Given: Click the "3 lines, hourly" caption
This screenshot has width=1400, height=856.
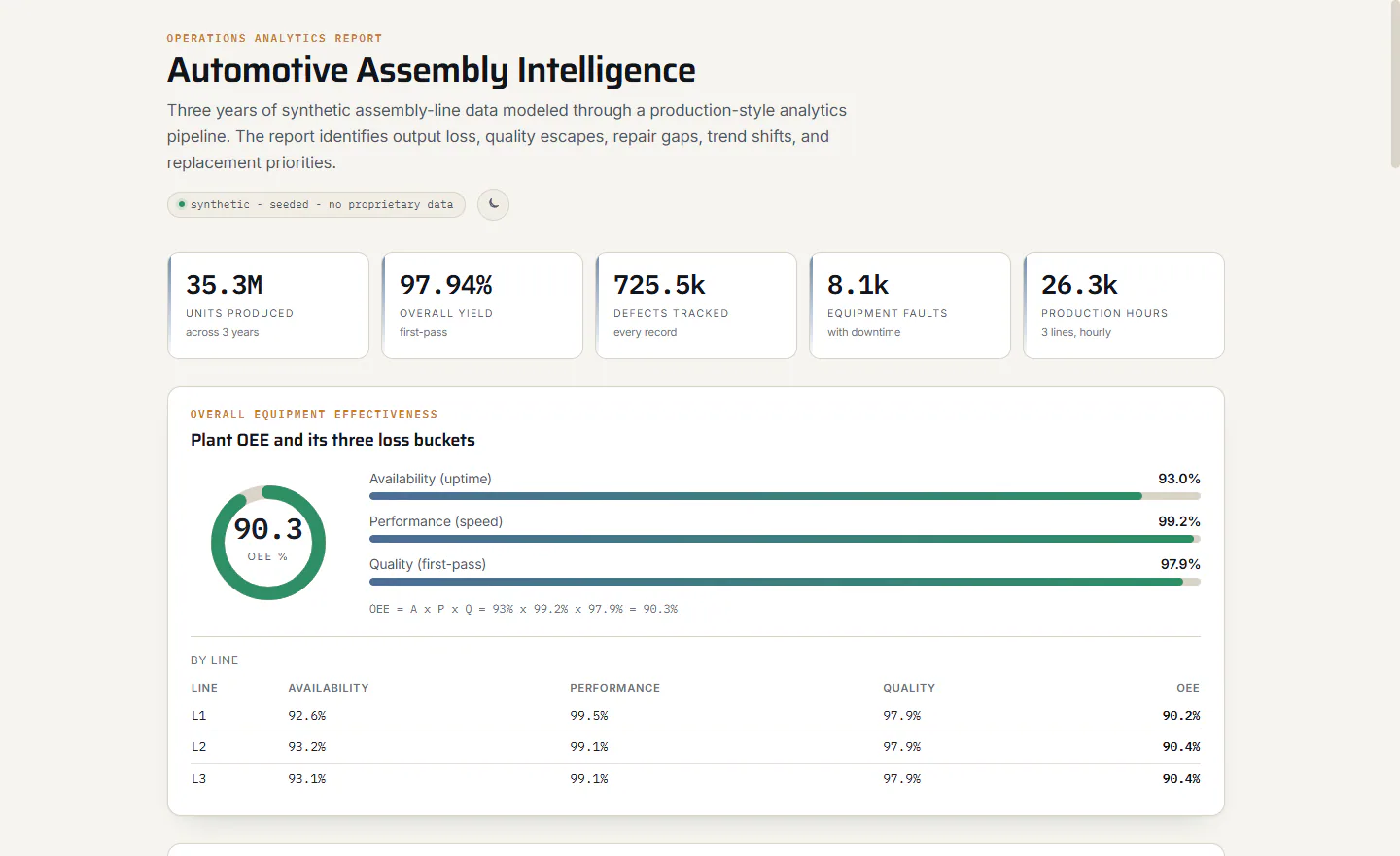Looking at the screenshot, I should point(1076,332).
